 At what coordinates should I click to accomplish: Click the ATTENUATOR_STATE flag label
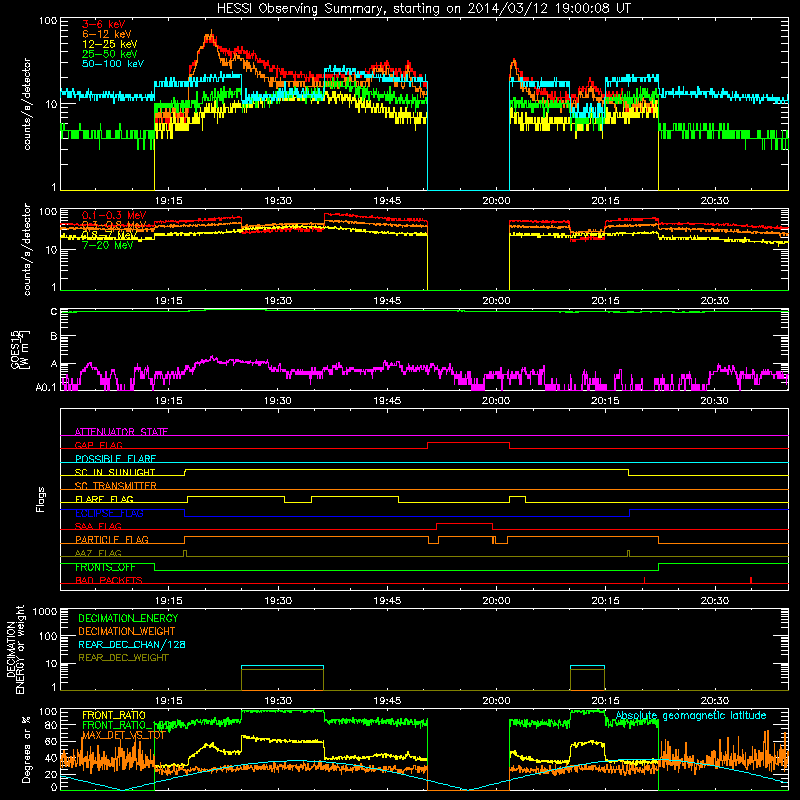pos(121,432)
